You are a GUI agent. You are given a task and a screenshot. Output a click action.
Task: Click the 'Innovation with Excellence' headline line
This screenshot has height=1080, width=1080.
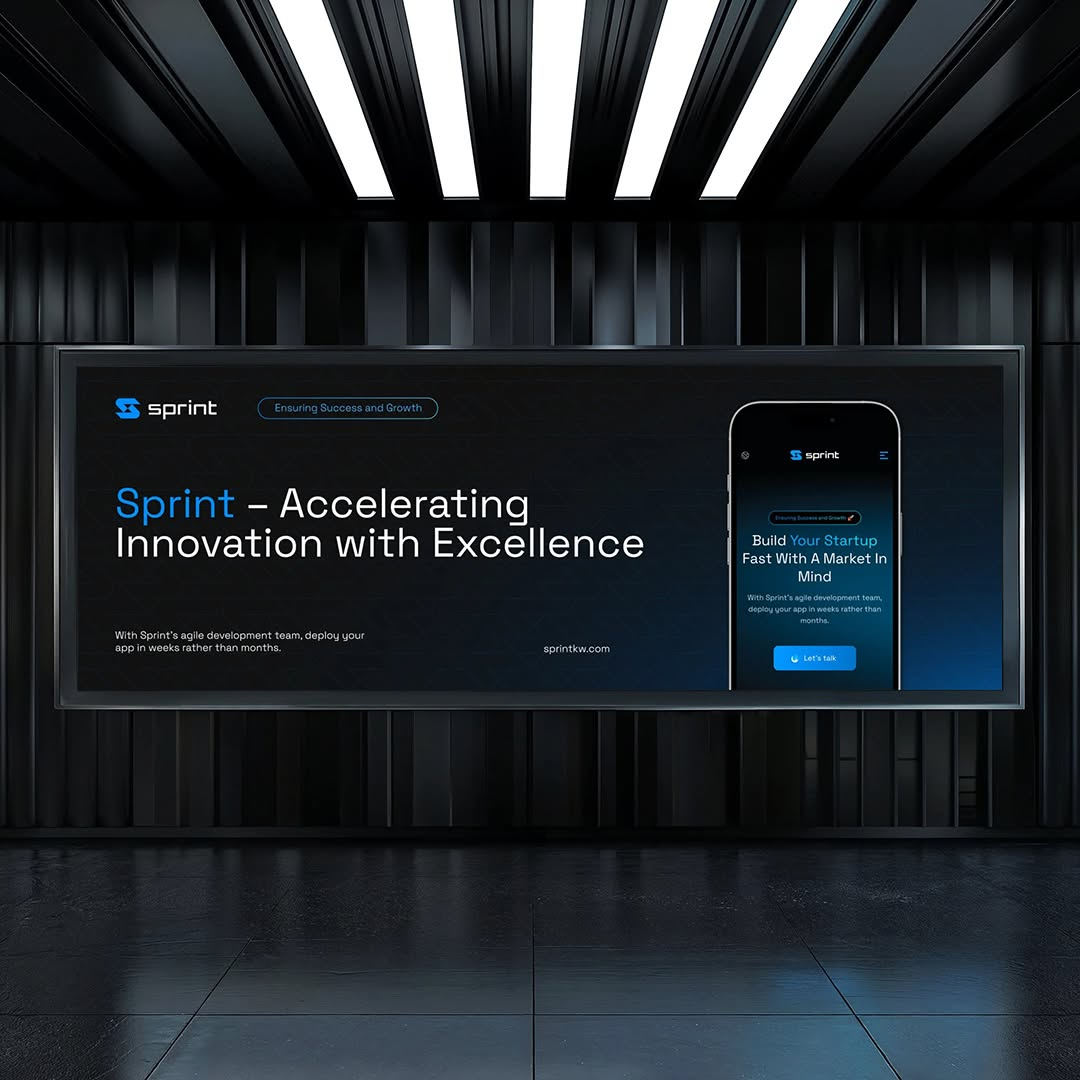tap(379, 544)
